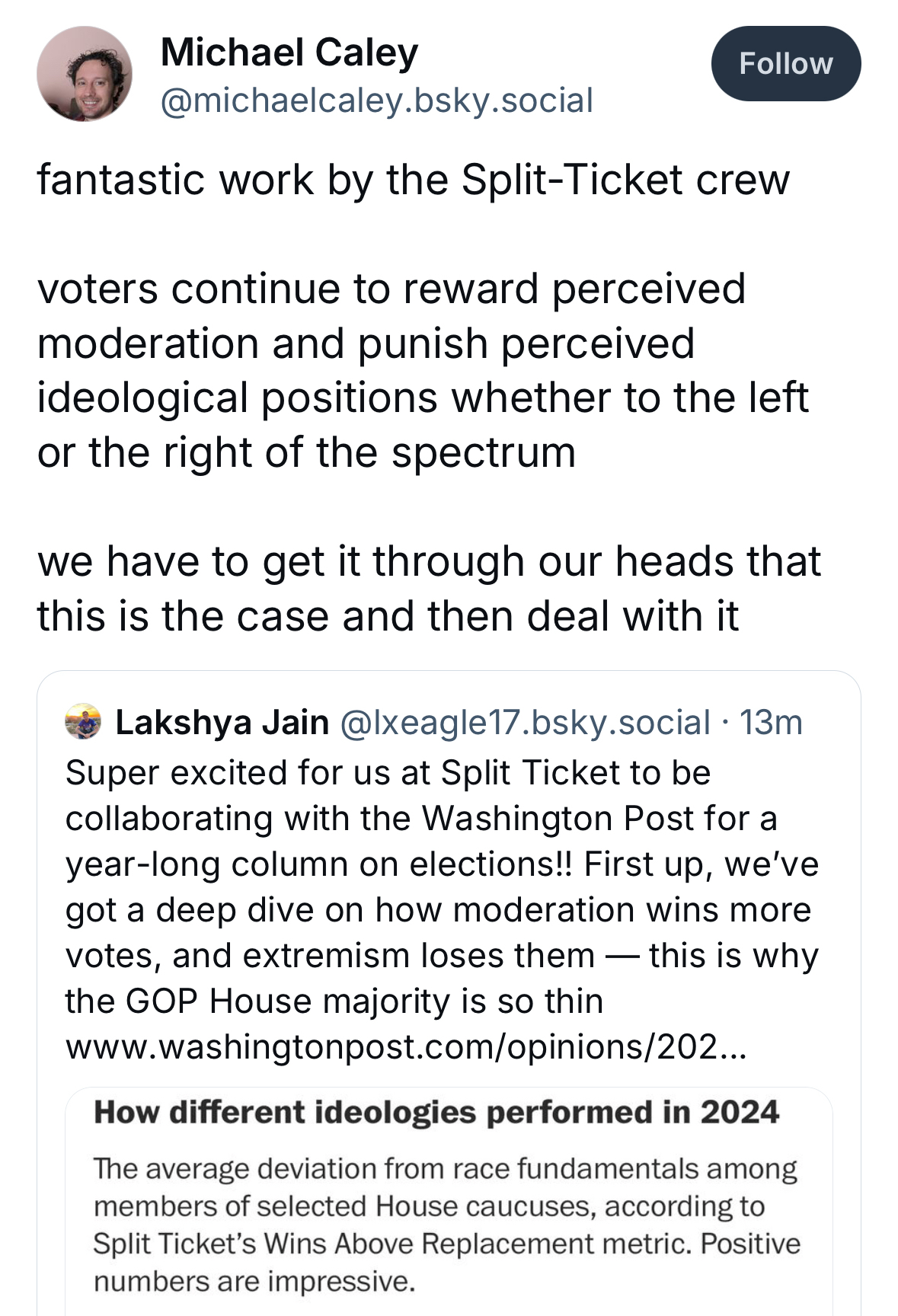Click the 'ideological positions whether to the left' line
The image size is (898, 1316).
pos(423,398)
